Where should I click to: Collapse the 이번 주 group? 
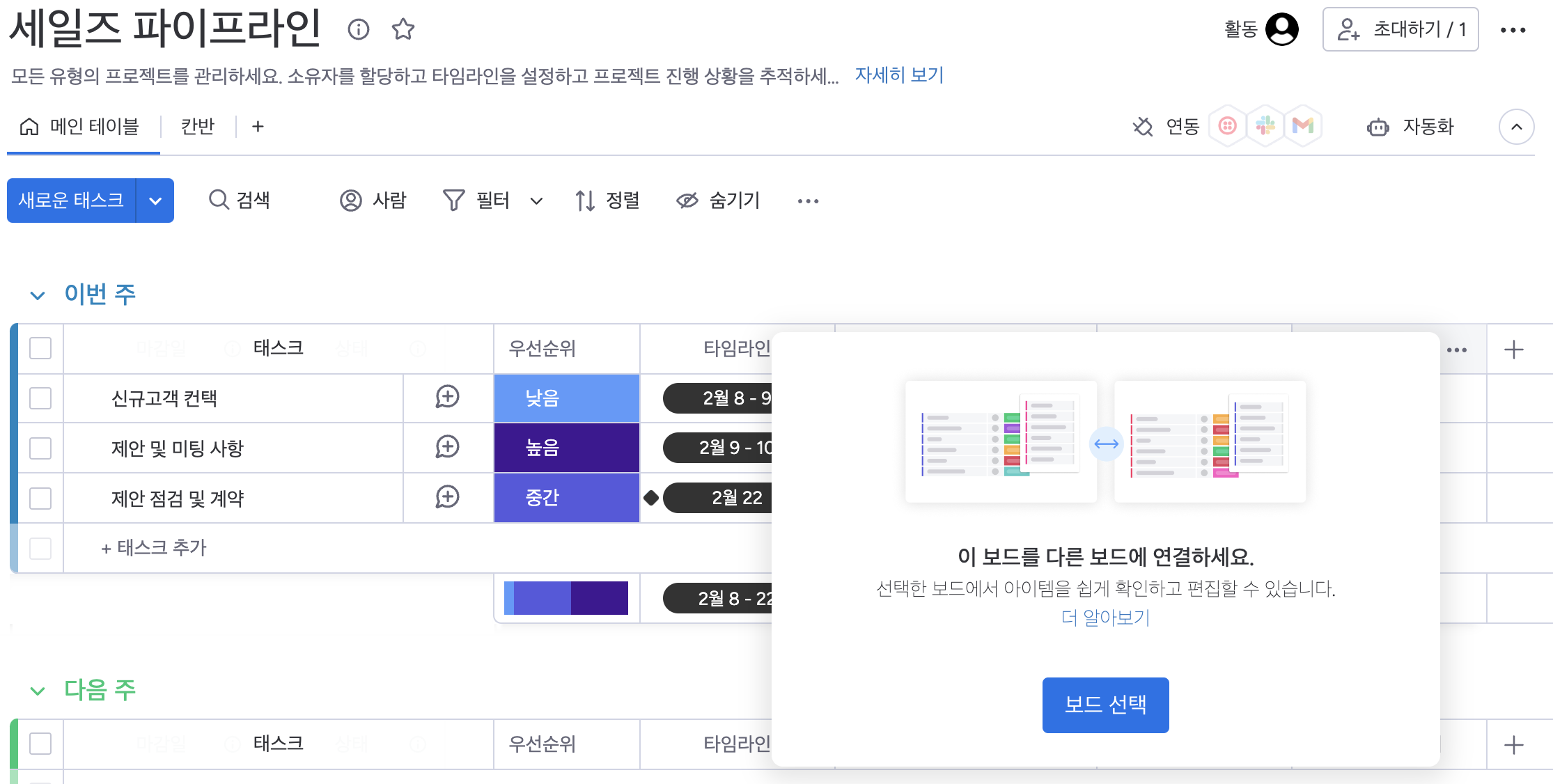point(38,295)
